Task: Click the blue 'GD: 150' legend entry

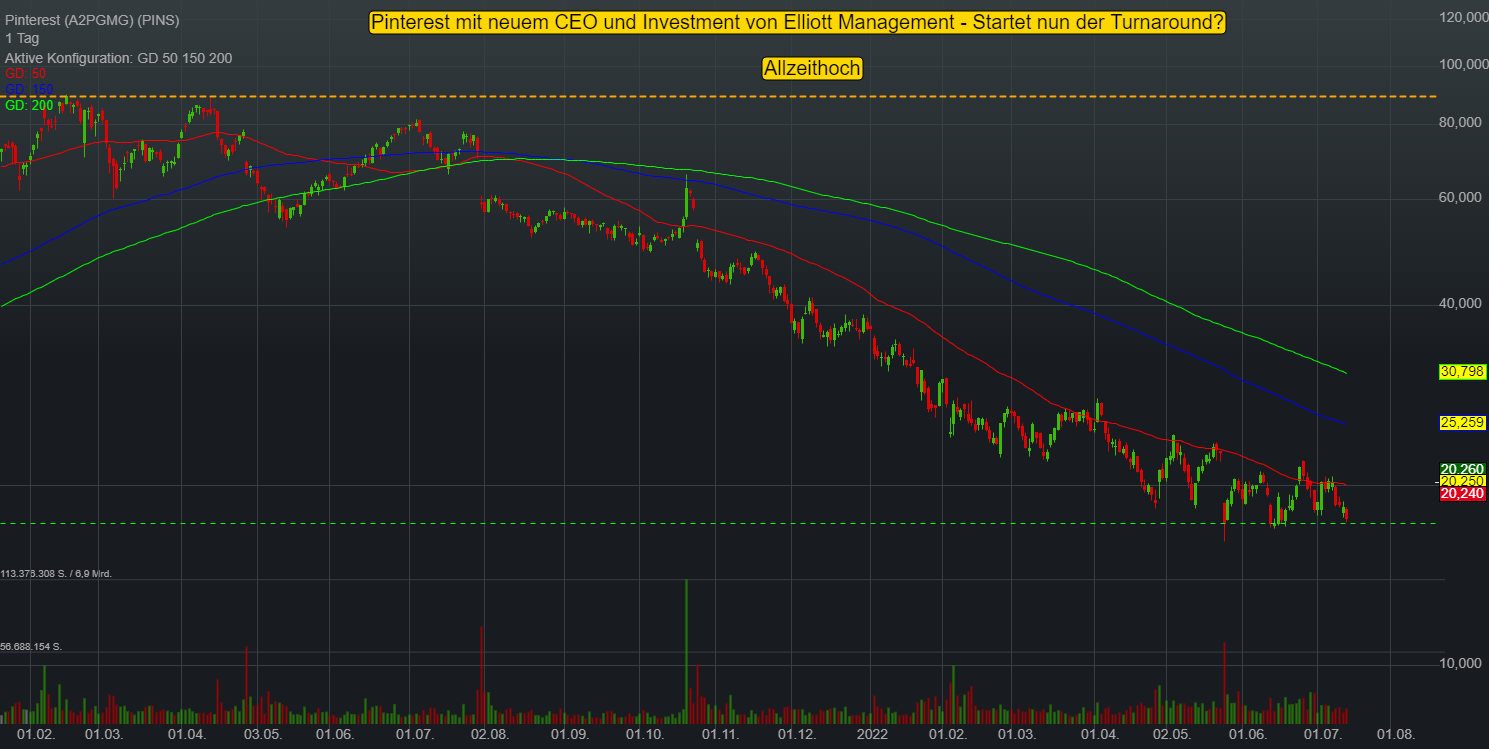Action: [30, 89]
